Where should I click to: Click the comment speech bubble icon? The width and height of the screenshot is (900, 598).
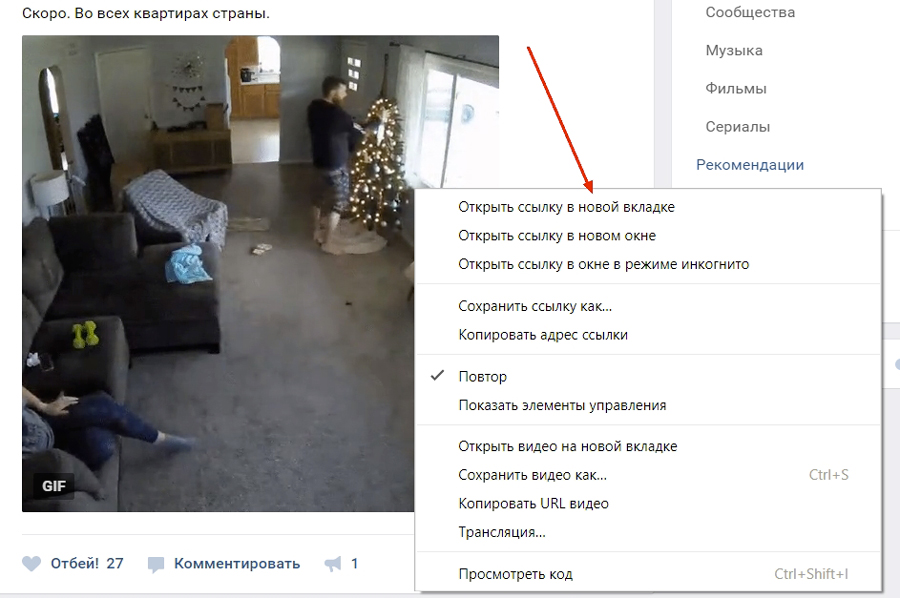pos(156,564)
